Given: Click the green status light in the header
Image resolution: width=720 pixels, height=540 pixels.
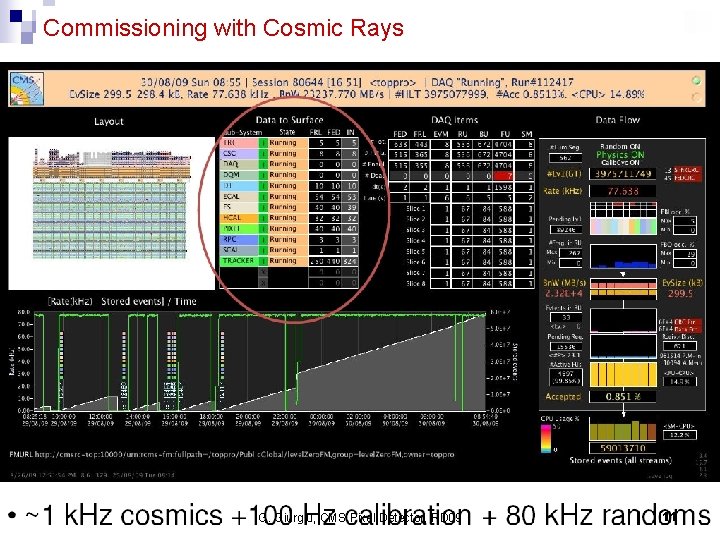Looking at the screenshot, I should 696,81.
